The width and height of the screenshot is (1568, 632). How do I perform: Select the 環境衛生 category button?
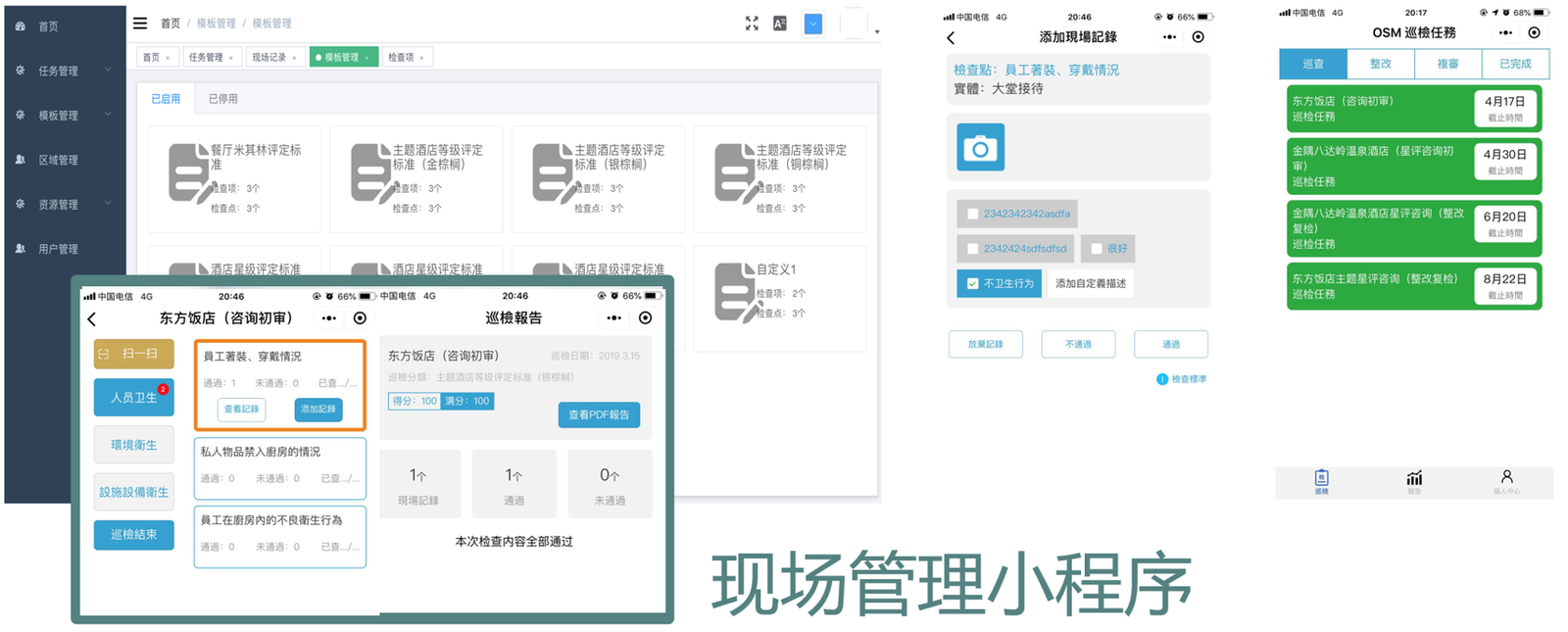[133, 445]
